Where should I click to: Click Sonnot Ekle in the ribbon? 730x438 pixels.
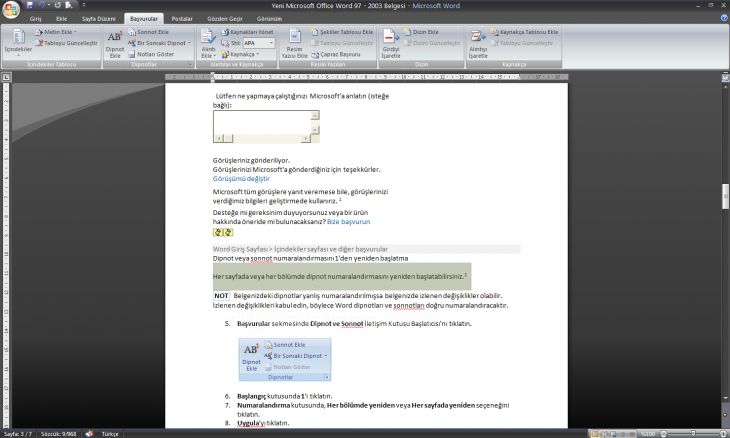[x=149, y=32]
